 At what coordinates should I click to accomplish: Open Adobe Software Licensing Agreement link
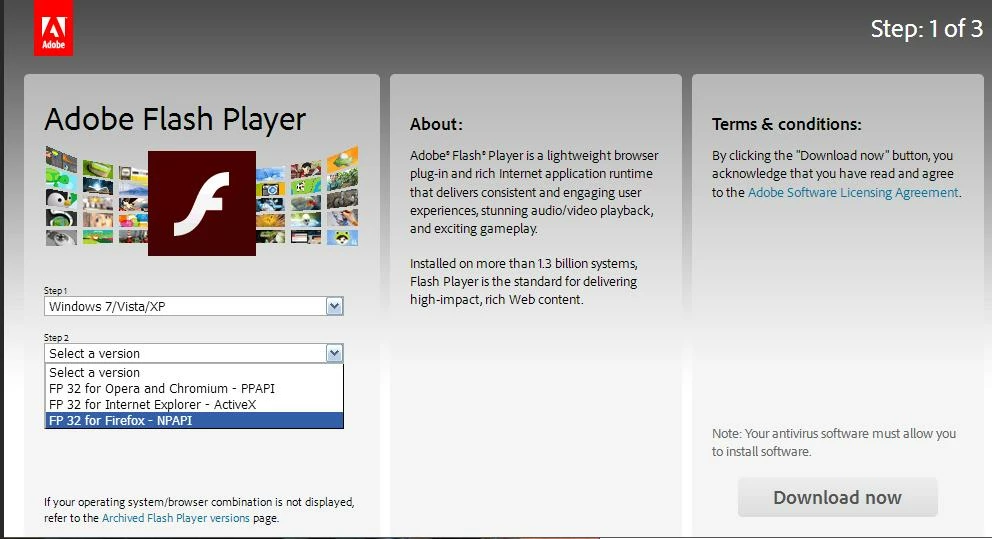click(x=853, y=192)
